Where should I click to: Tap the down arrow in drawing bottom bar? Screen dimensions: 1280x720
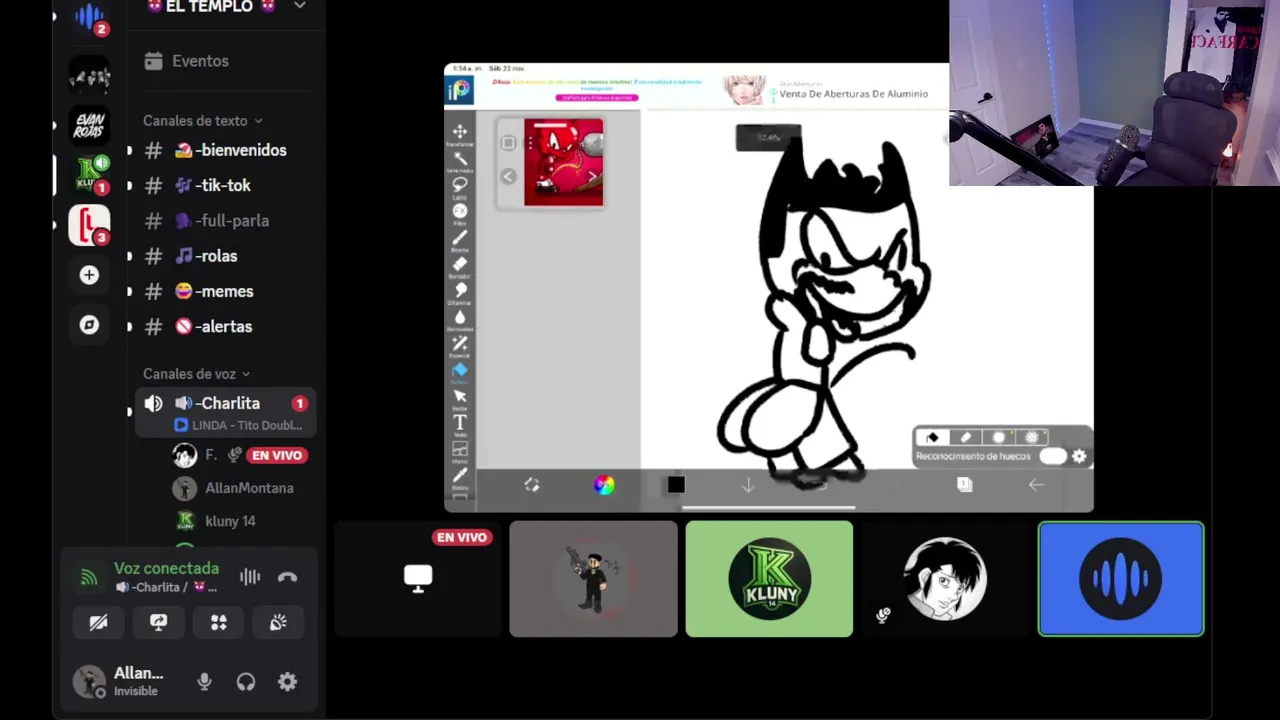pos(748,485)
